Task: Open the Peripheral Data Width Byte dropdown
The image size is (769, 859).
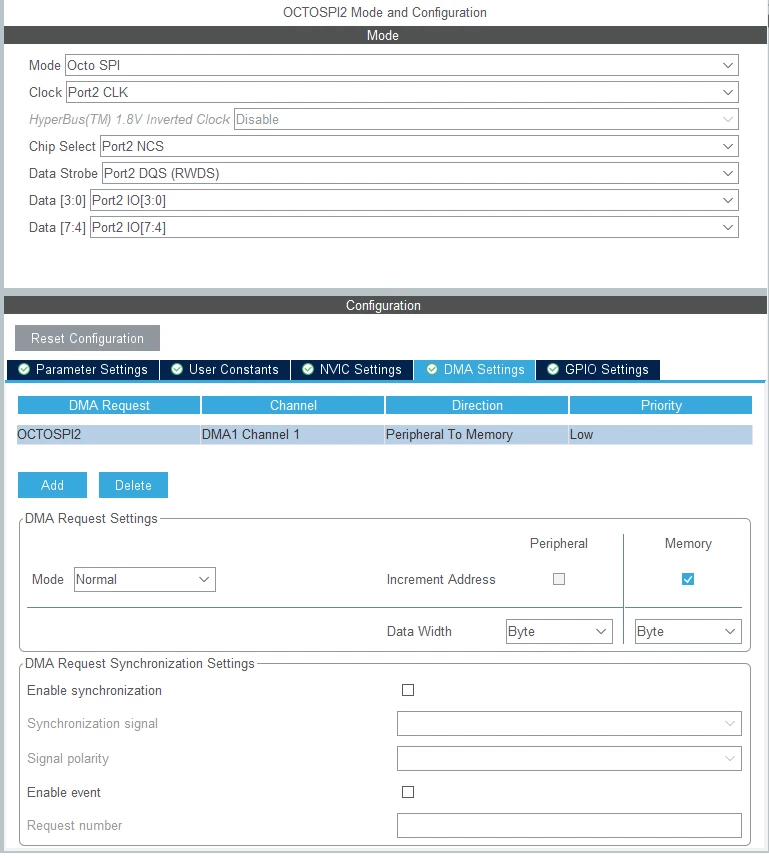Action: (x=559, y=632)
